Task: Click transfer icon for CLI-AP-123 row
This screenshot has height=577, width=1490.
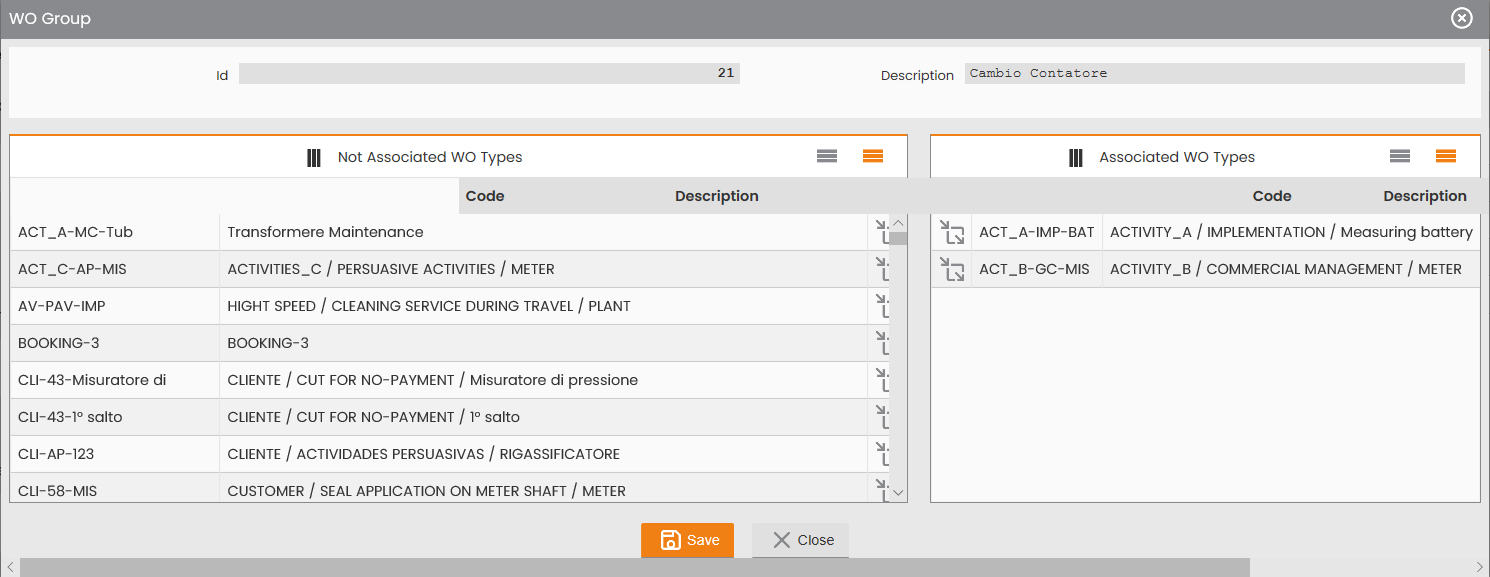Action: pos(882,454)
